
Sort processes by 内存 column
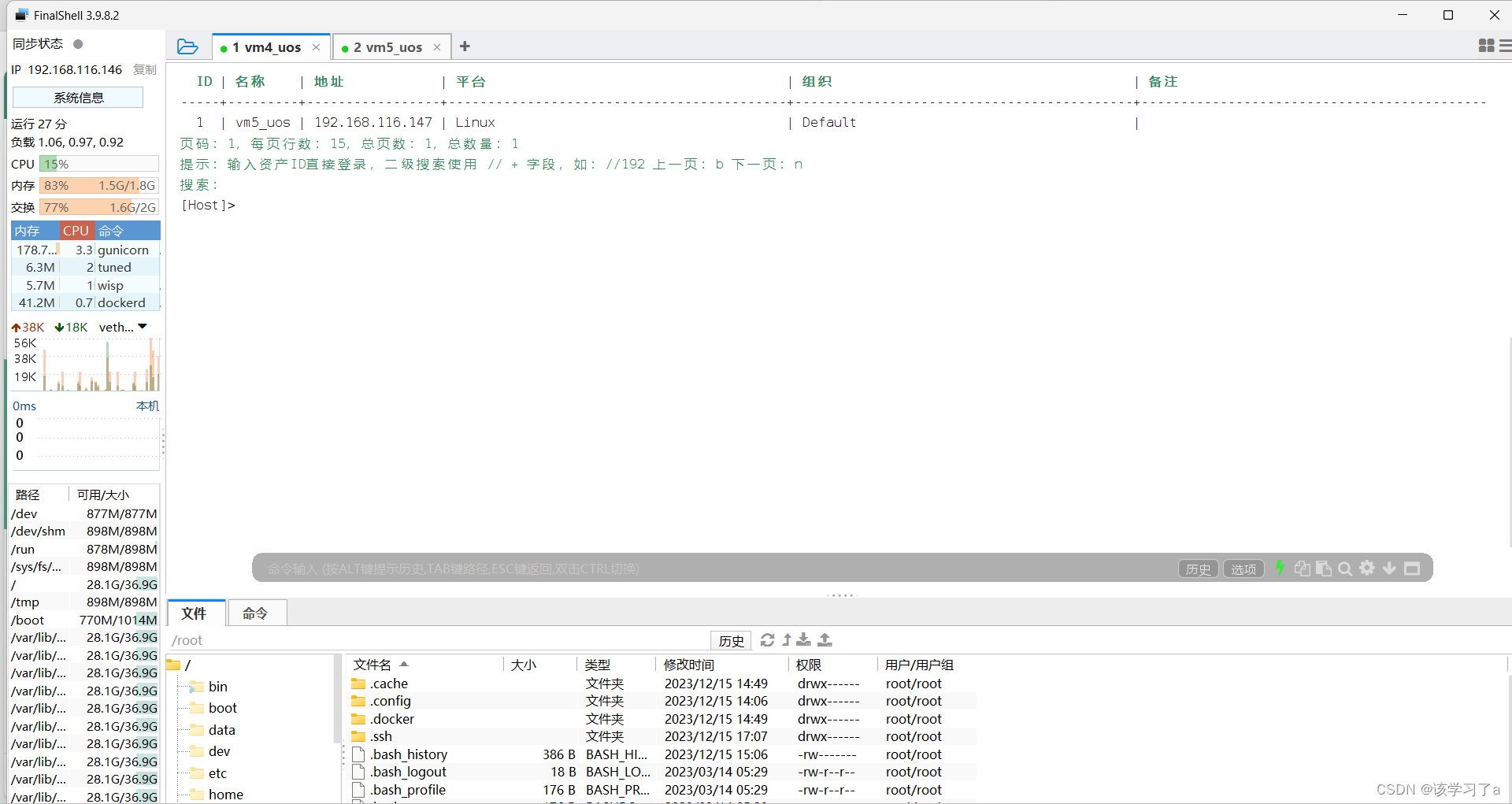click(x=35, y=231)
